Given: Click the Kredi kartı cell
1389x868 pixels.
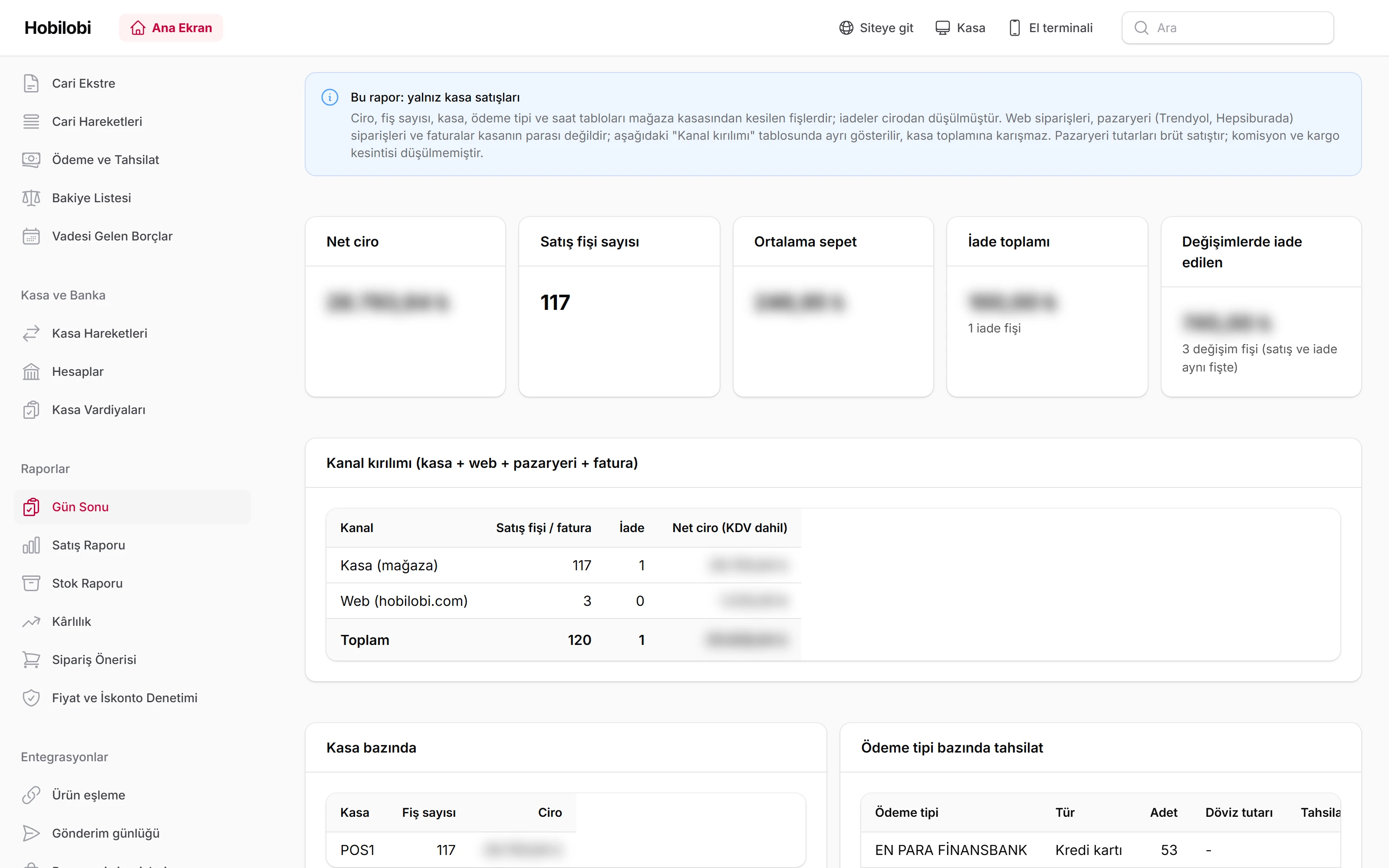Looking at the screenshot, I should coord(1088,850).
